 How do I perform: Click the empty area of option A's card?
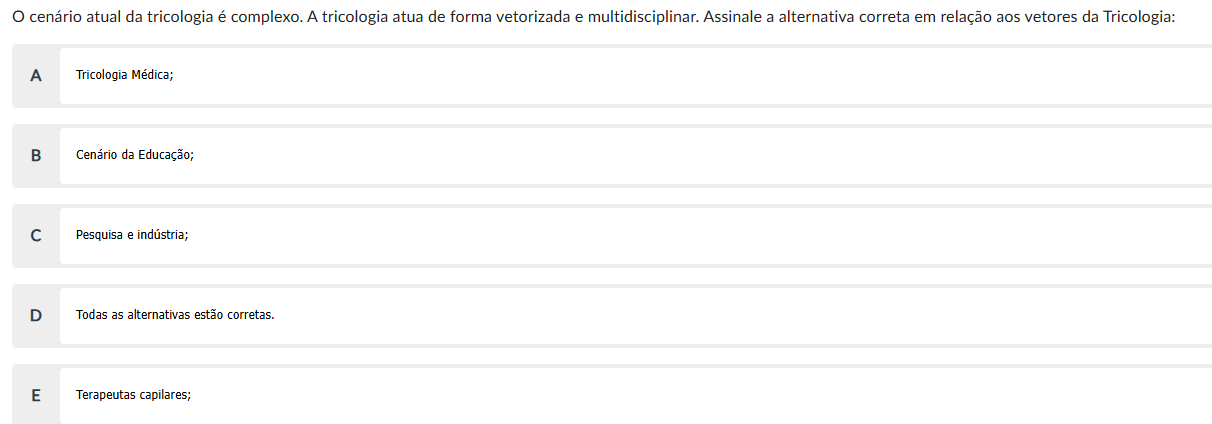tap(700, 75)
